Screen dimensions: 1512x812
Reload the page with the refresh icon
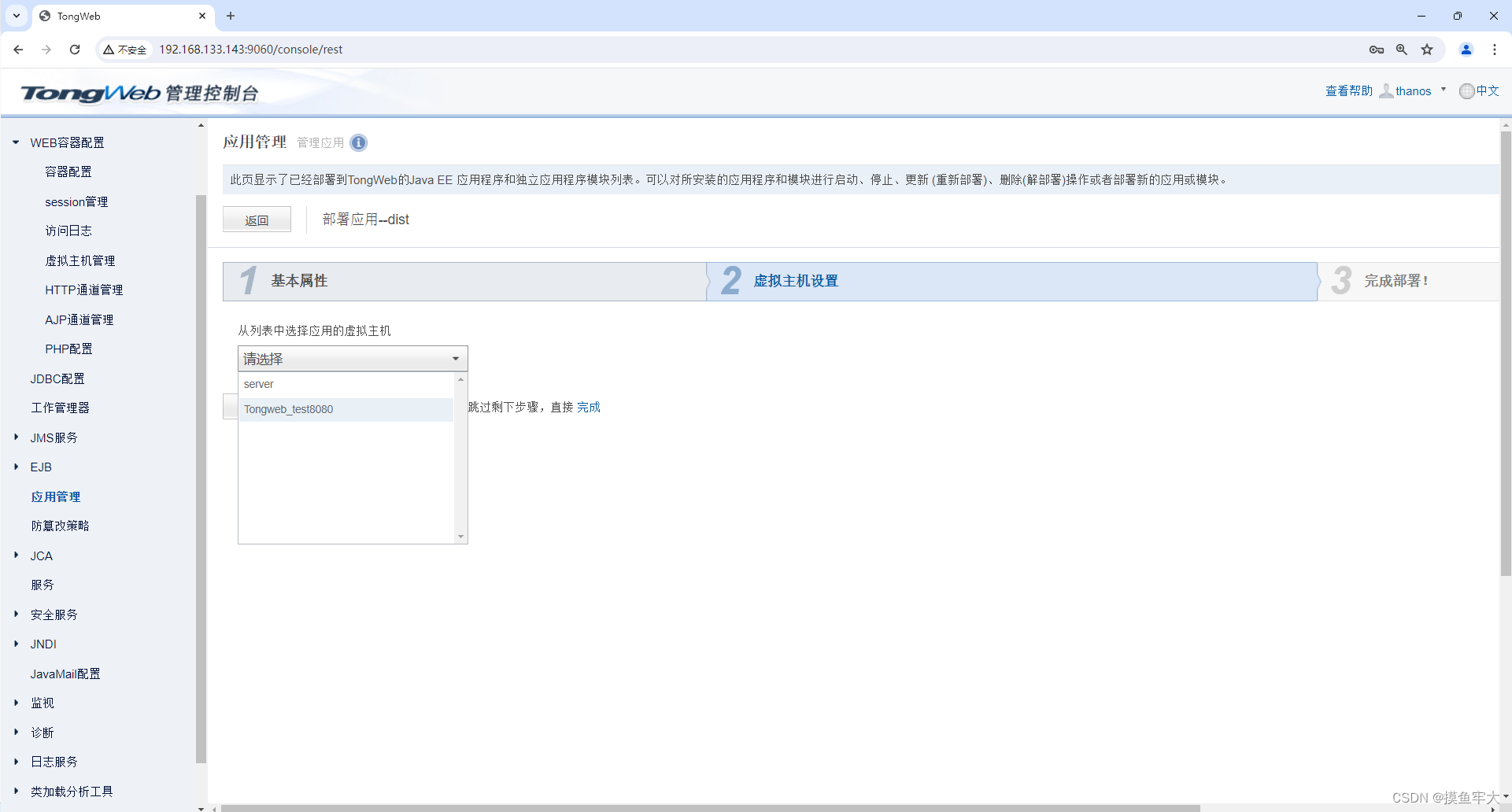(x=75, y=49)
